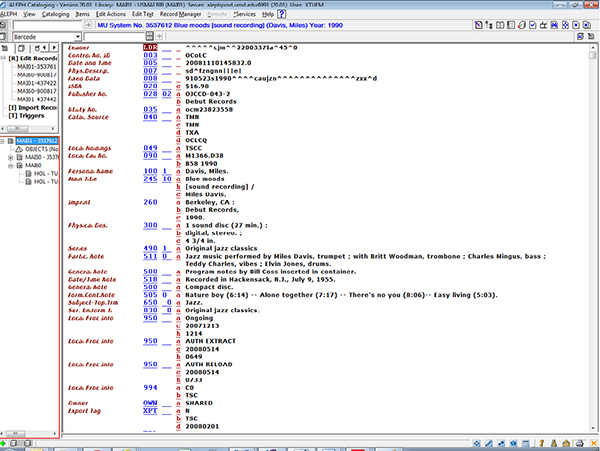Image resolution: width=600 pixels, height=451 pixels.
Task: Expand the MAI50 node in record tree
Action: [11, 157]
